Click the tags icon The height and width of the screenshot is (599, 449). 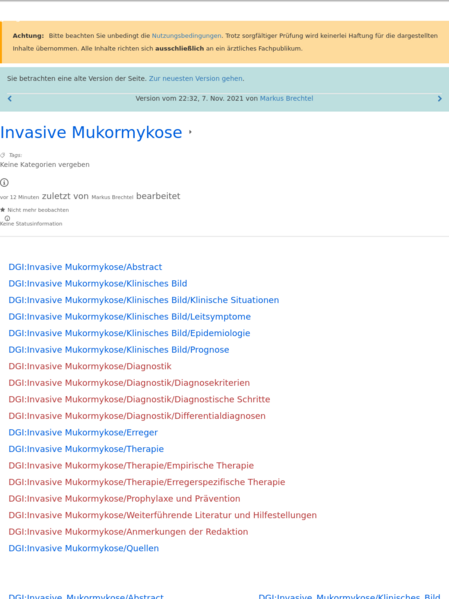point(3,155)
